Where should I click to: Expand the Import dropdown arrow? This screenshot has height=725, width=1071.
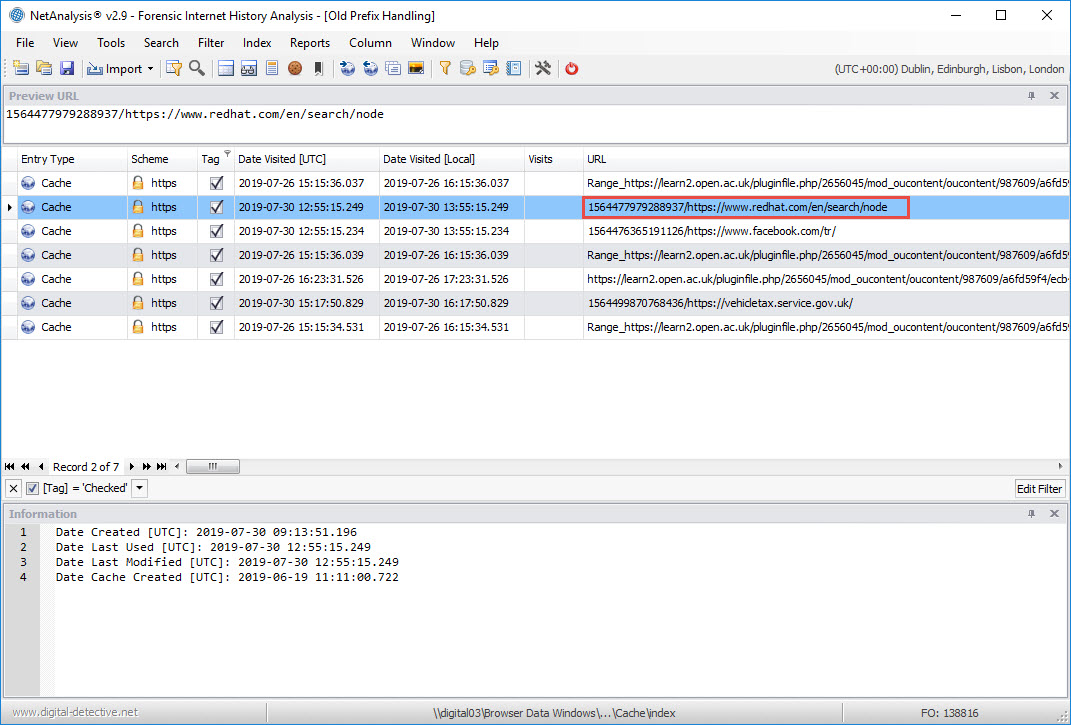pyautogui.click(x=150, y=69)
